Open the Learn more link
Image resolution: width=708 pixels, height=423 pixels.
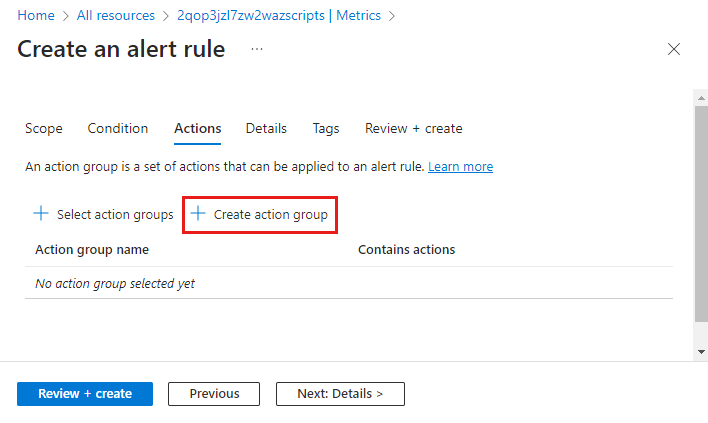pyautogui.click(x=461, y=167)
